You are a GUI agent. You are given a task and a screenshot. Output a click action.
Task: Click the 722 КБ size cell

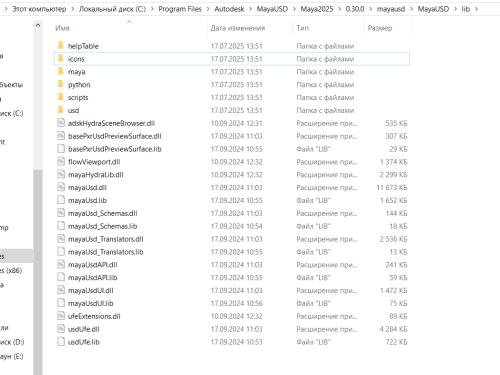(396, 342)
